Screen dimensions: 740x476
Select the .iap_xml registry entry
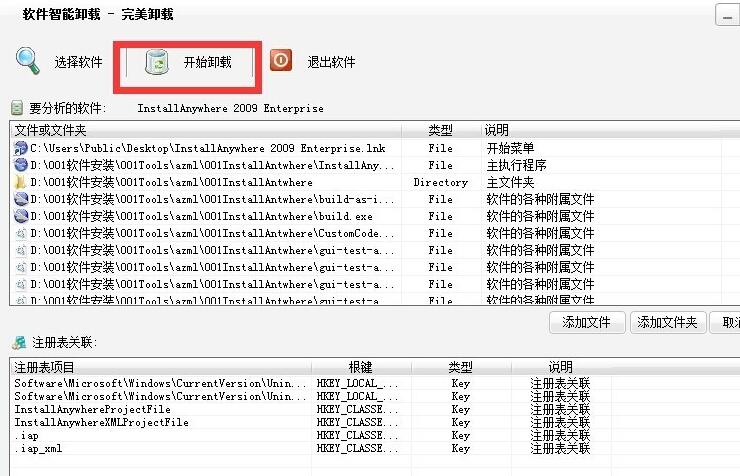[x=38, y=449]
